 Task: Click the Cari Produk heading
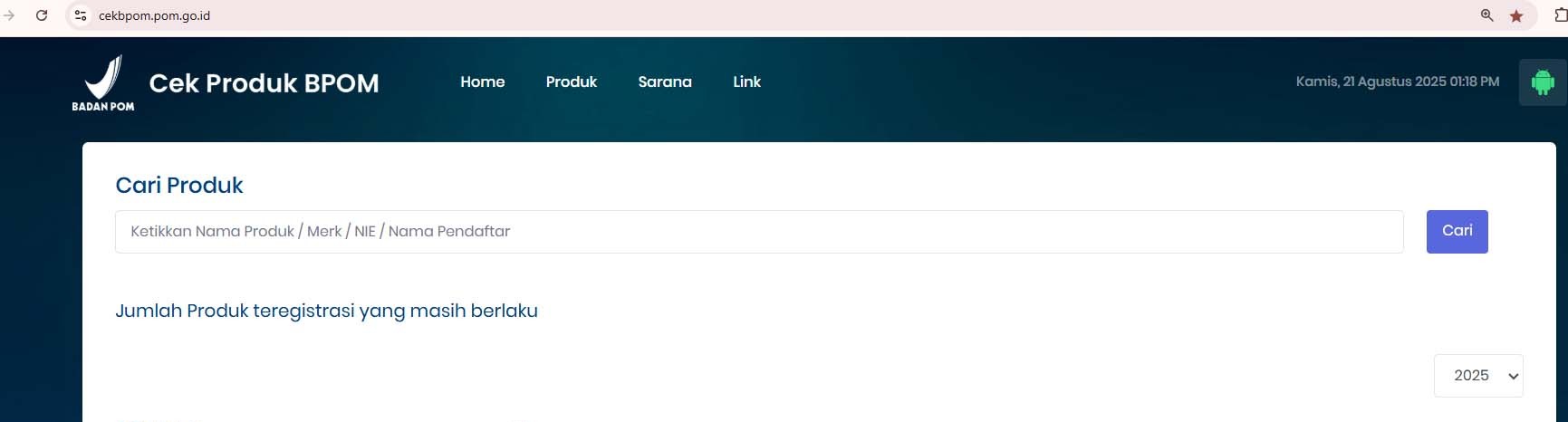point(179,185)
